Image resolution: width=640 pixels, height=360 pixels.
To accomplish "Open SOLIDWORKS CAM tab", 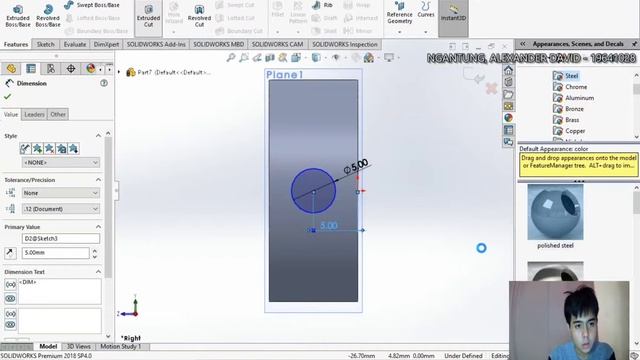I will 277,44.
